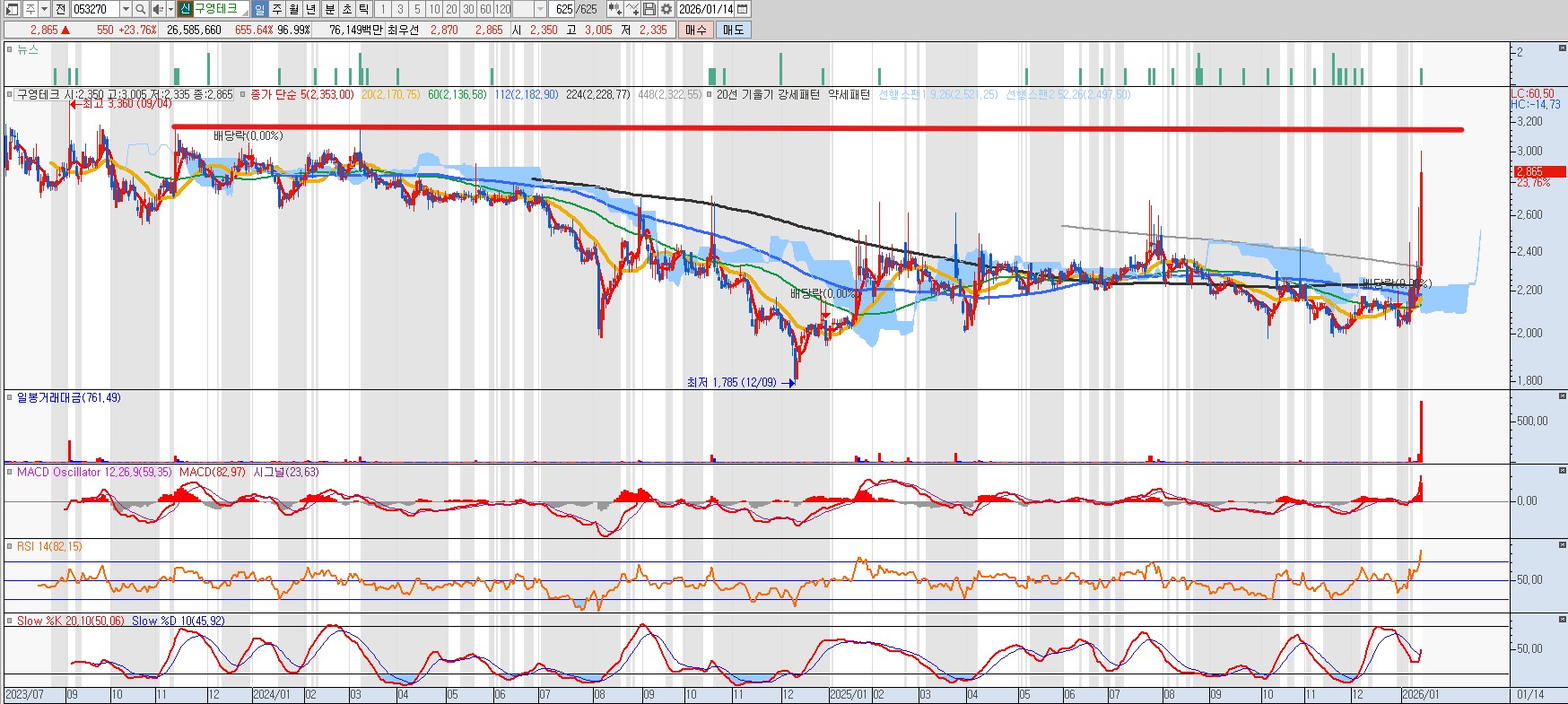Click the volume panel corner icon at right
The image size is (1568, 704).
[x=1562, y=395]
